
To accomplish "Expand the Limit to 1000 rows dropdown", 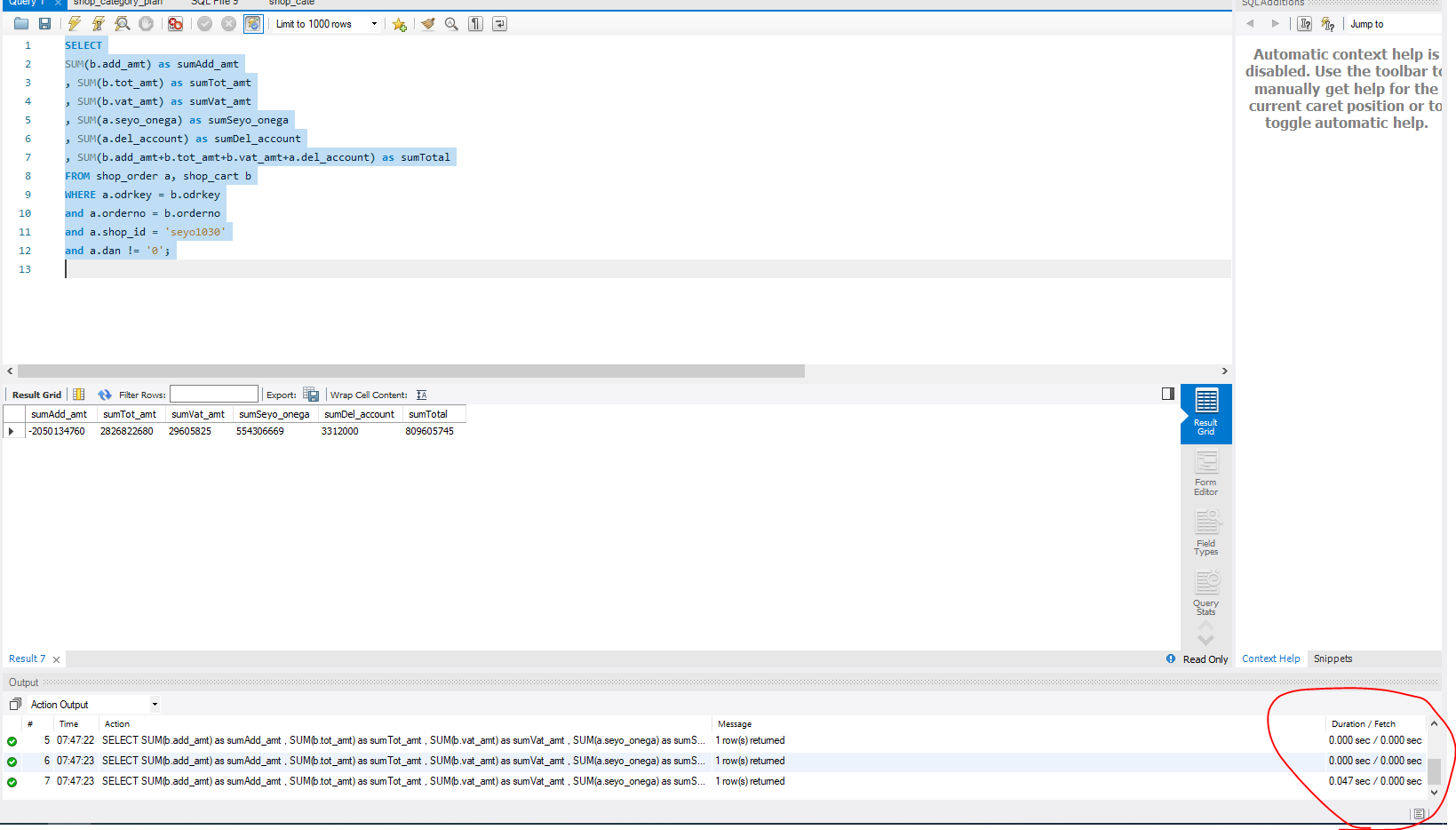I will [326, 24].
